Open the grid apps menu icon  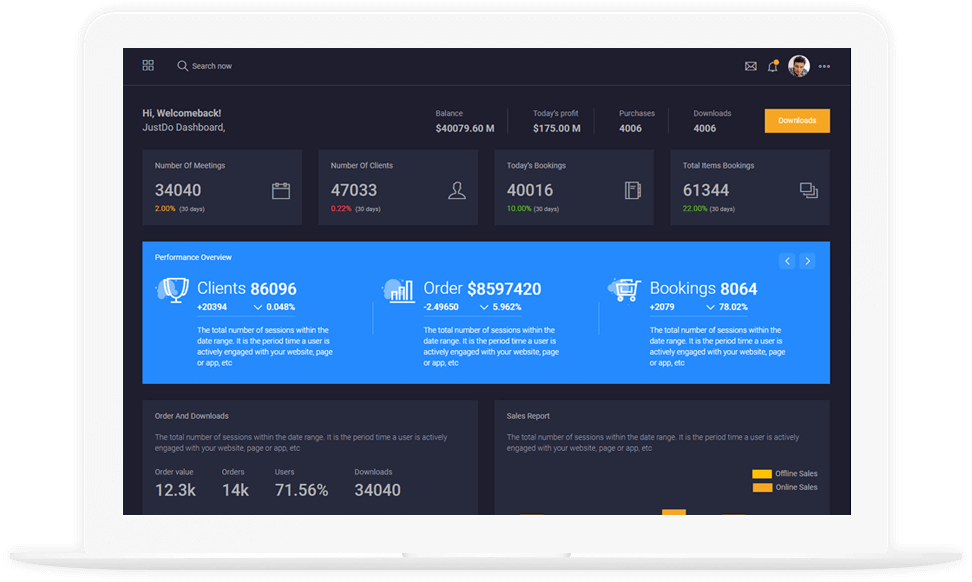[x=148, y=66]
